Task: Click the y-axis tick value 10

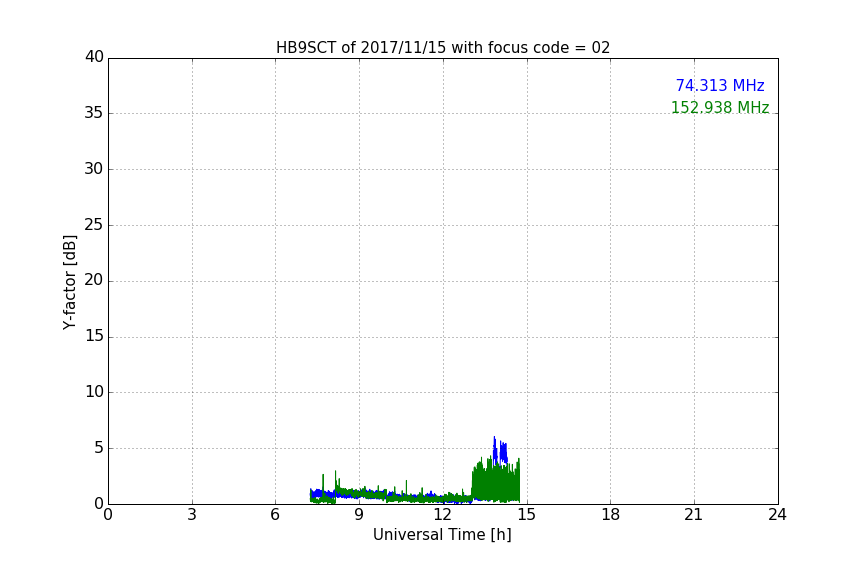Action: [94, 392]
